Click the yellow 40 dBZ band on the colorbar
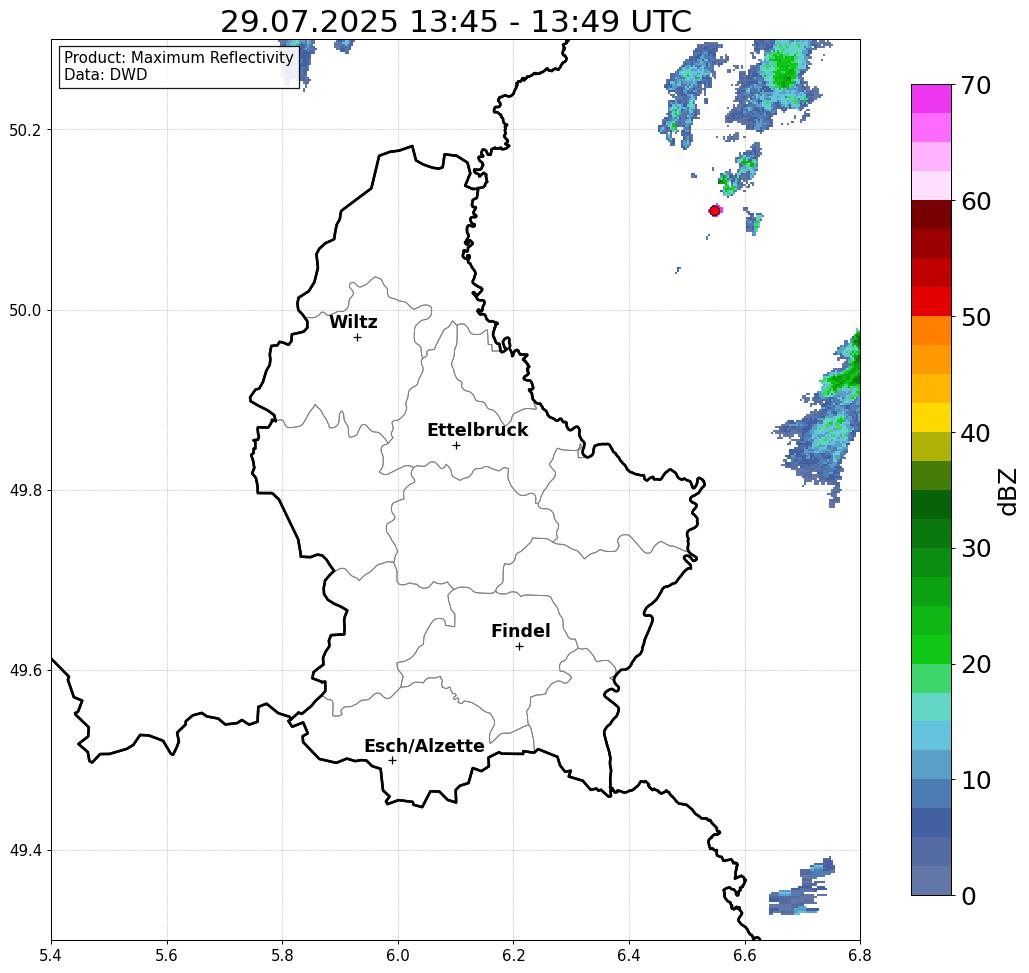The image size is (1029, 973). [931, 417]
